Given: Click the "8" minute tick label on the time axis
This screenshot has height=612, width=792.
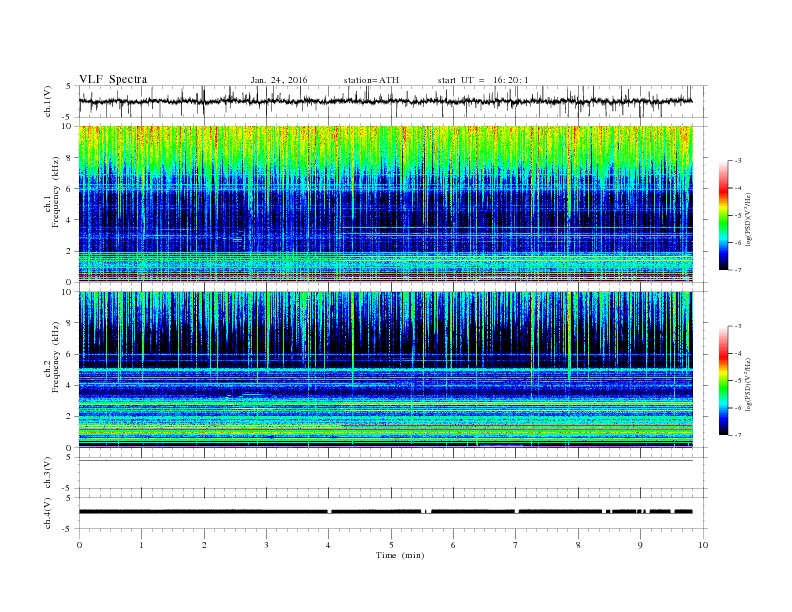Looking at the screenshot, I should click(578, 545).
